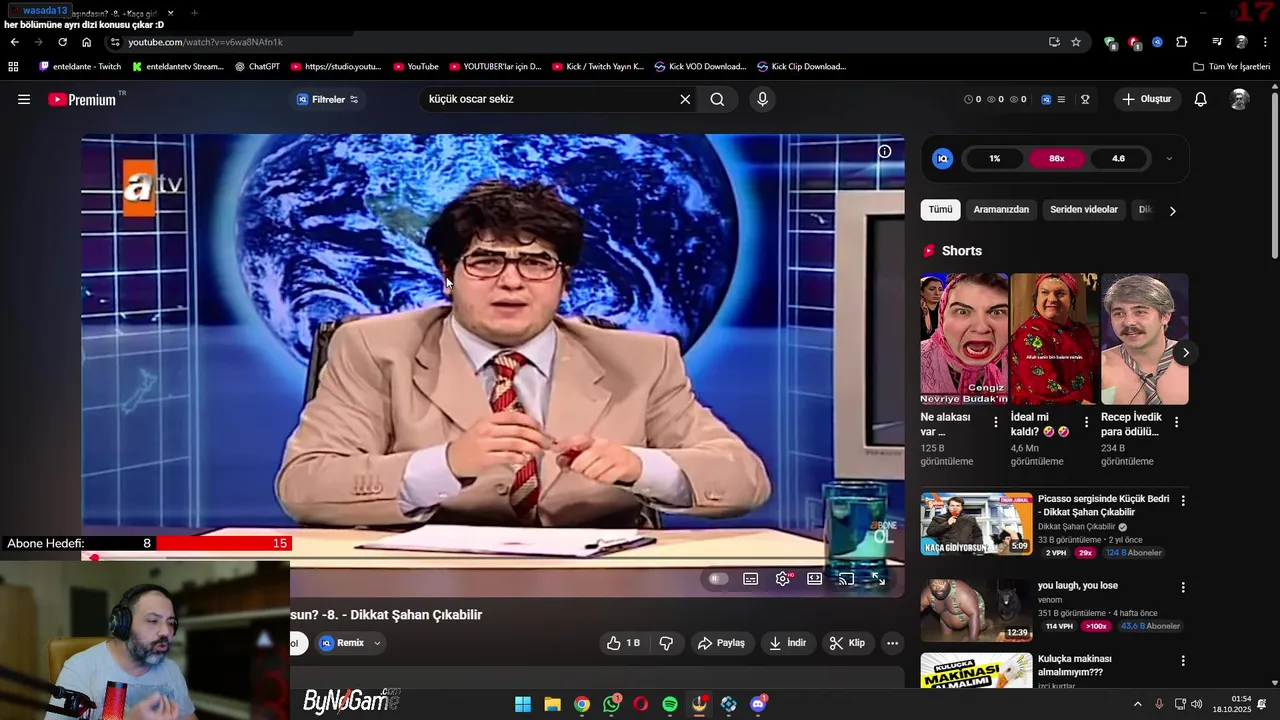Reload the current page
The image size is (1280, 720).
pyautogui.click(x=62, y=42)
